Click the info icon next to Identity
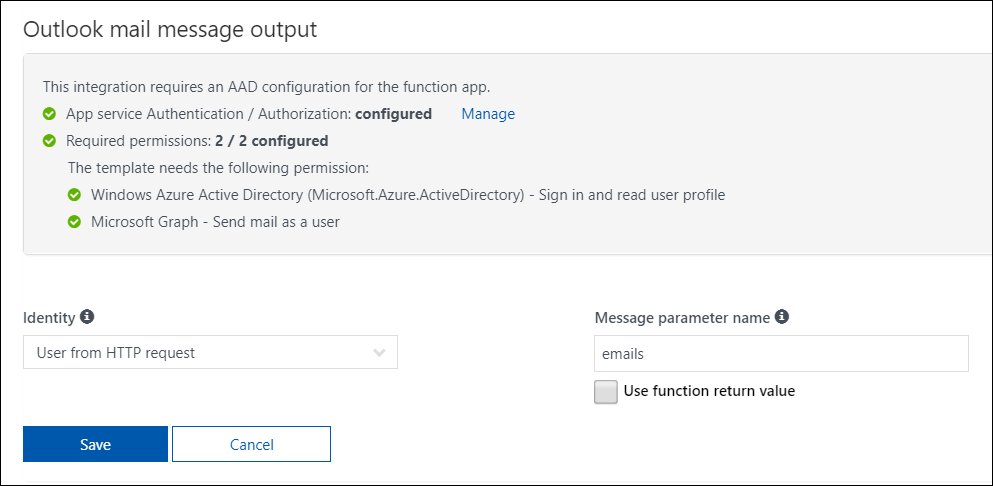993x486 pixels. point(87,317)
